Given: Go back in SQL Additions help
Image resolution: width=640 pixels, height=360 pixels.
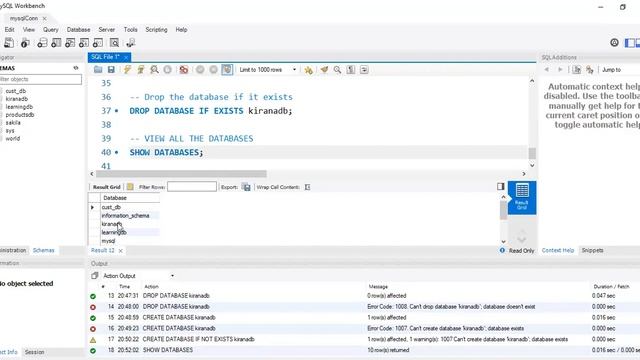Looking at the screenshot, I should point(547,70).
